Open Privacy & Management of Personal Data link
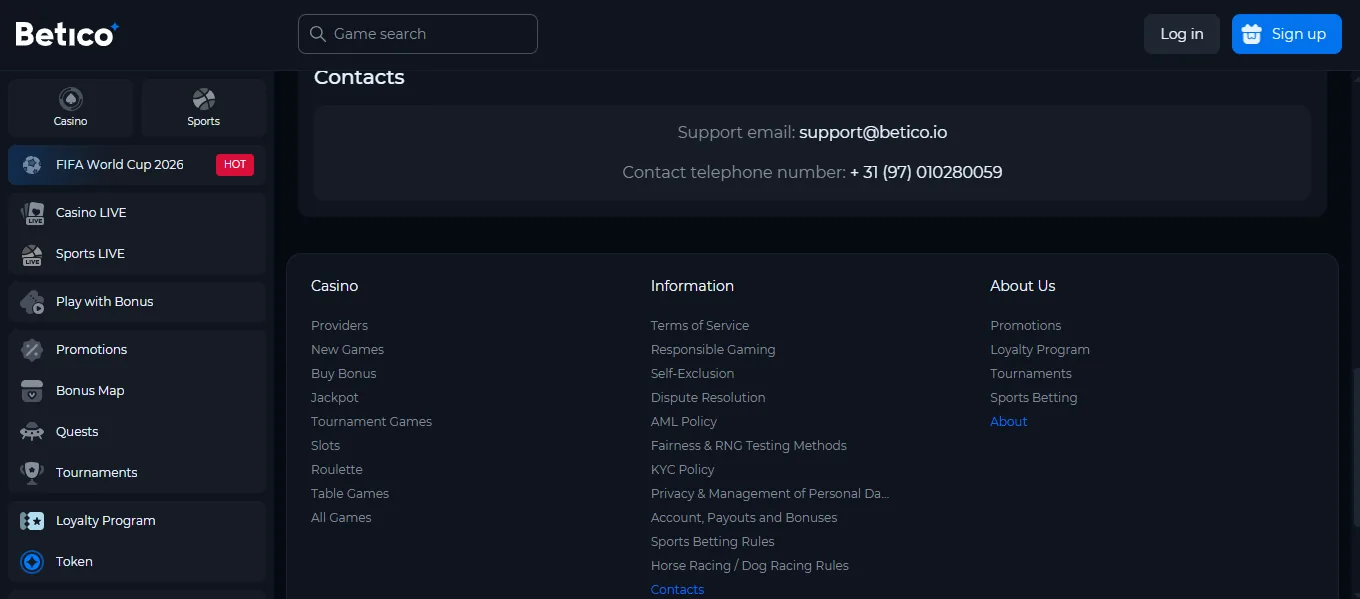The width and height of the screenshot is (1360, 599). tap(770, 494)
